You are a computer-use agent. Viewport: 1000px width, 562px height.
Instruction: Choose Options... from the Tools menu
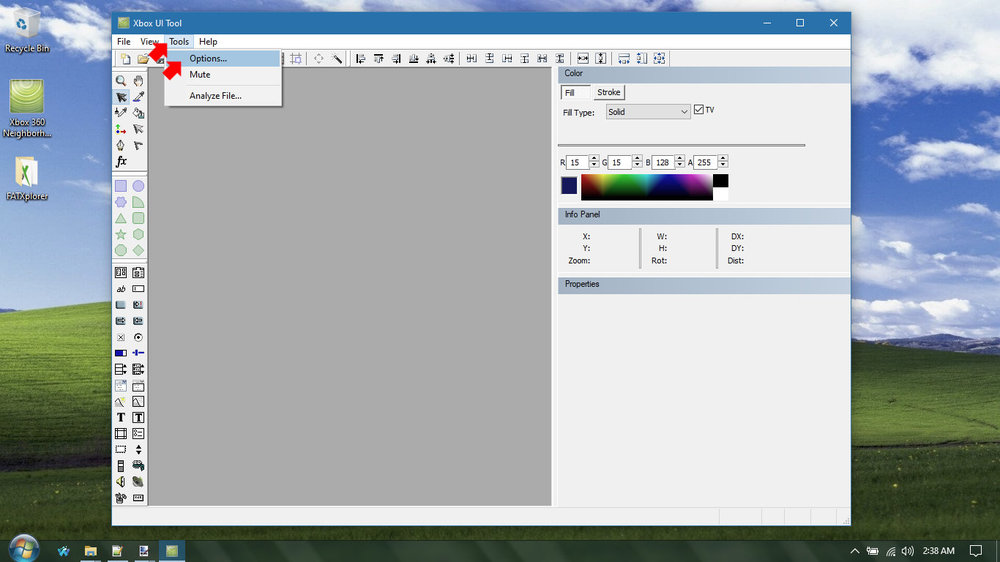[223, 58]
